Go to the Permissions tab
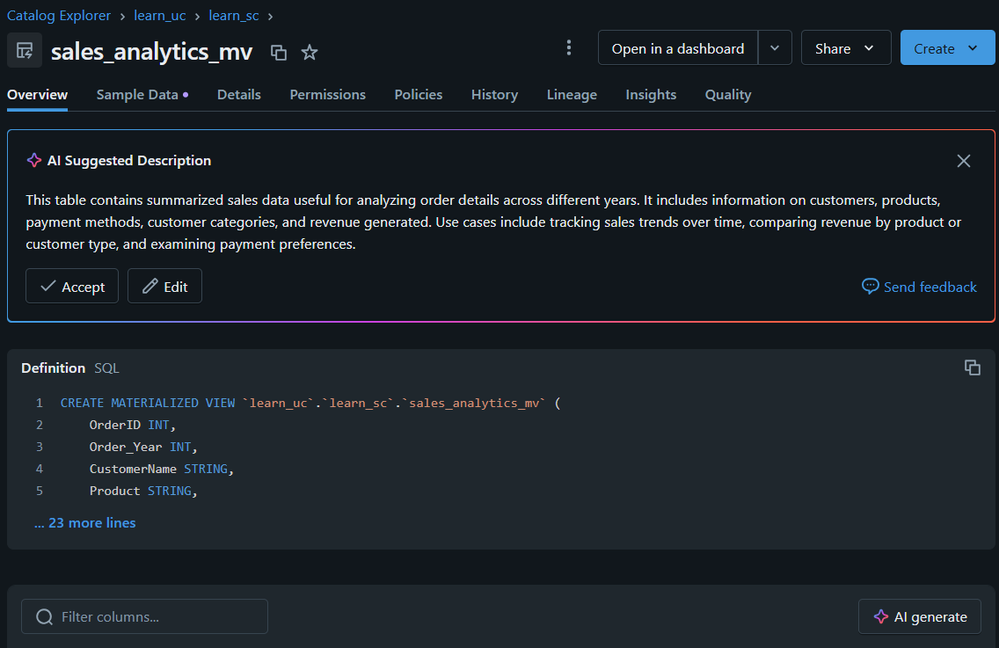999x648 pixels. [327, 95]
